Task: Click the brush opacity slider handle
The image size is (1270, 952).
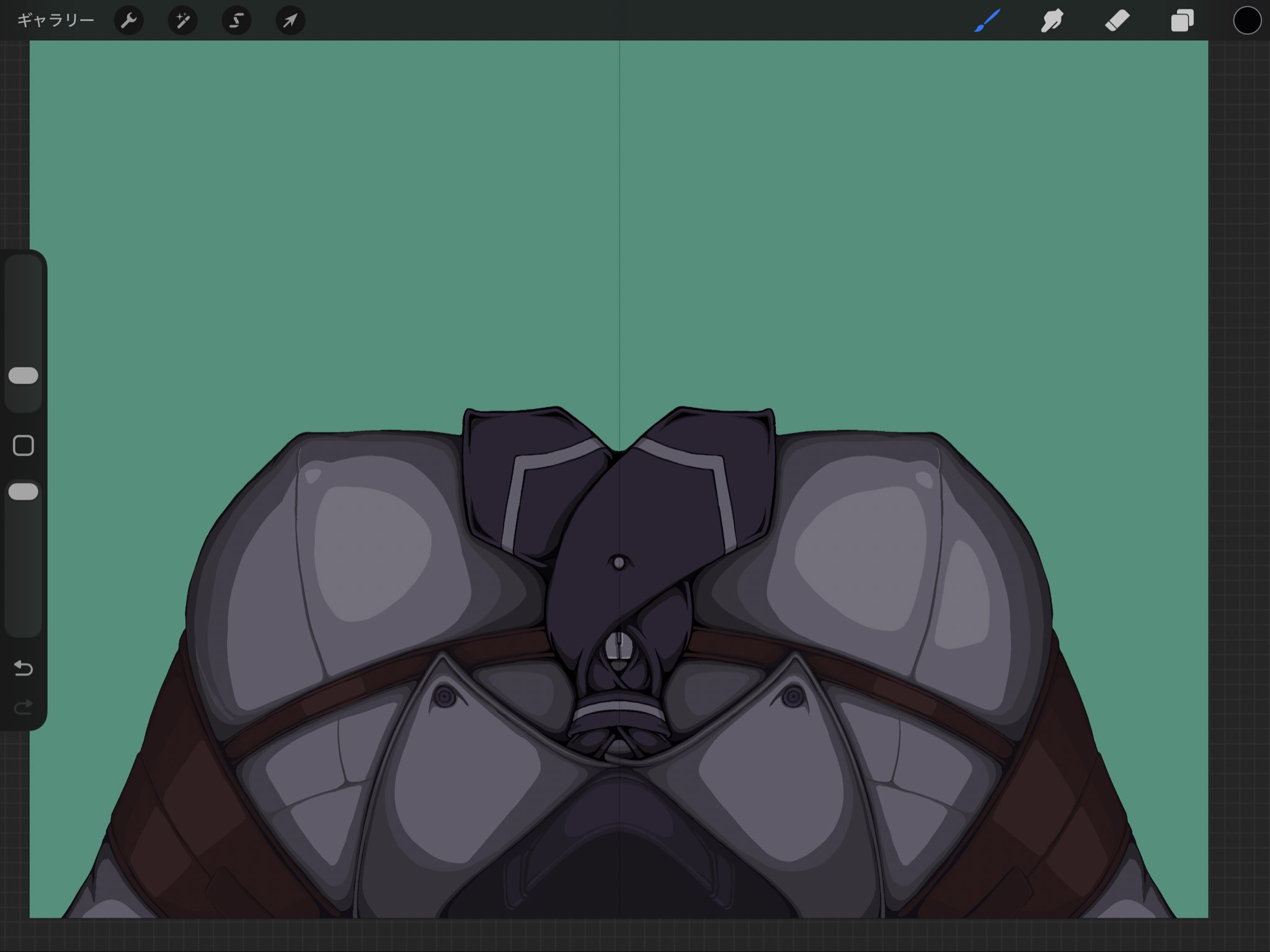Action: 24,492
